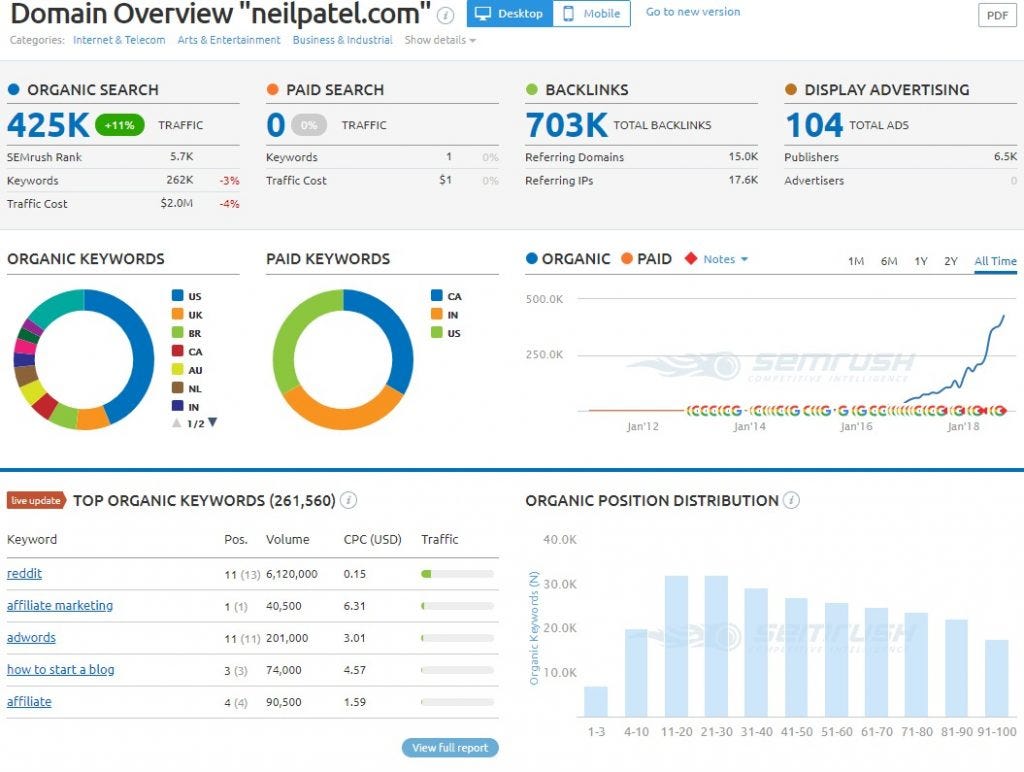1024x772 pixels.
Task: Click the 1-3 position bar
Action: 596,701
